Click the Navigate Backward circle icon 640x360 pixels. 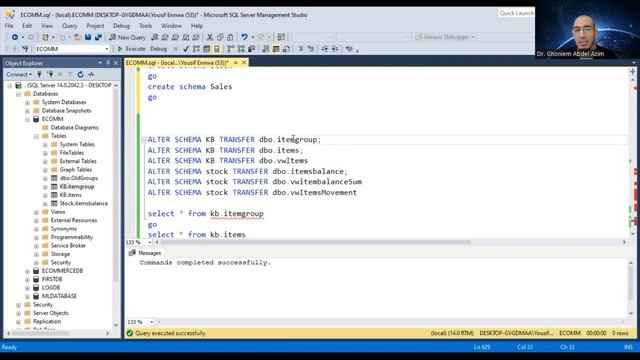point(15,37)
